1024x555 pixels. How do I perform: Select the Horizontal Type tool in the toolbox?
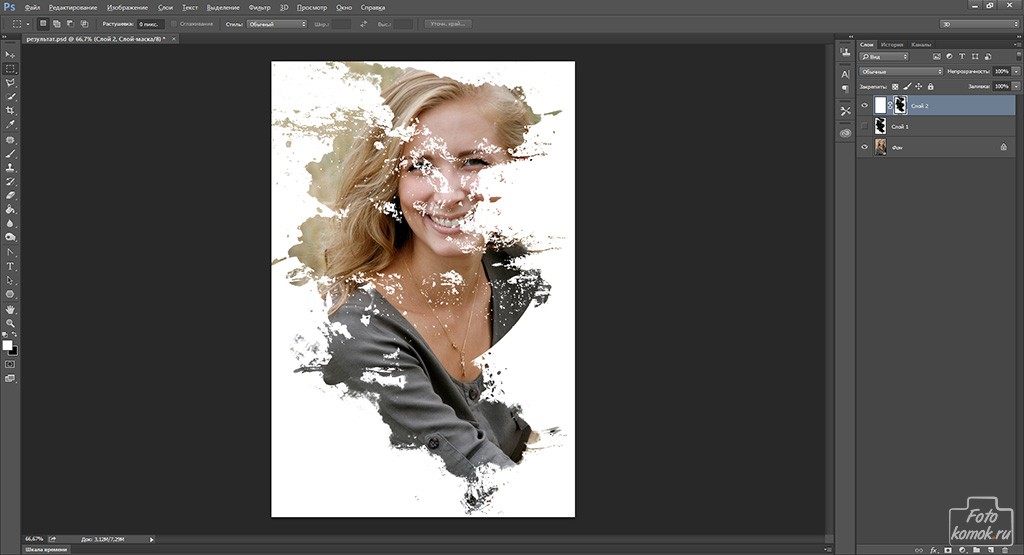10,266
